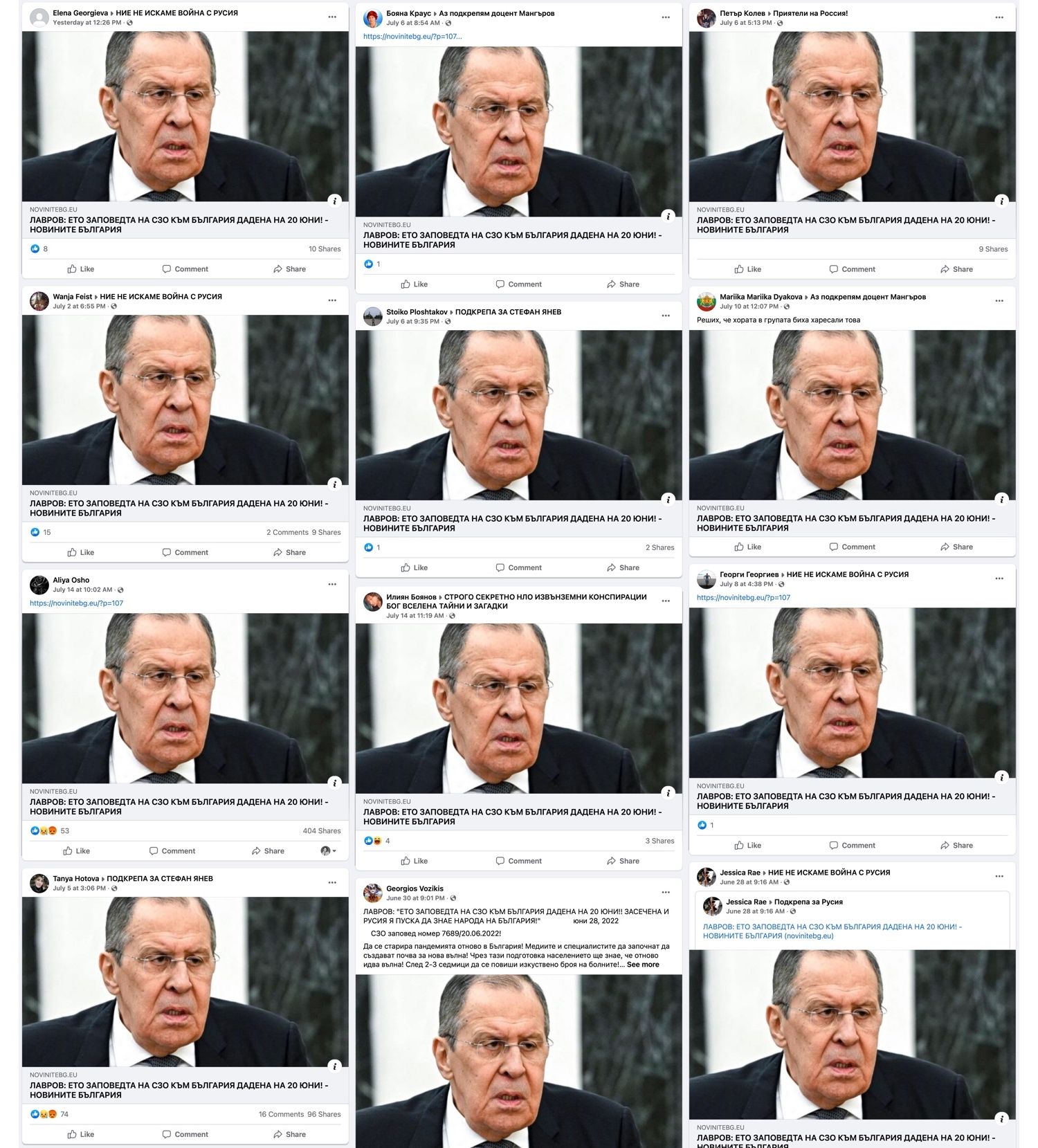Open three-dots menu on Jessica Rae's post
Image resolution: width=1038 pixels, height=1148 pixels.
pyautogui.click(x=999, y=876)
